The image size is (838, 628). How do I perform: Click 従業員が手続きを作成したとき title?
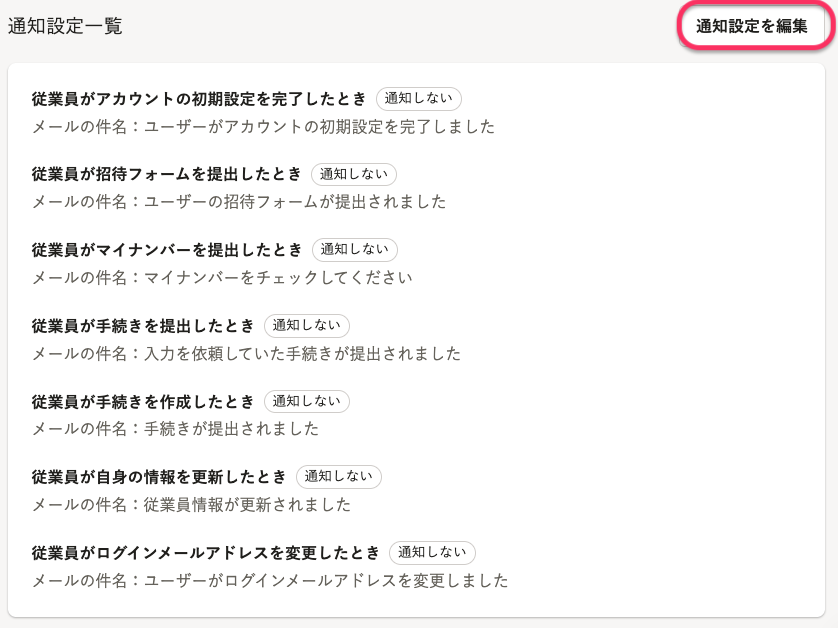pyautogui.click(x=143, y=401)
